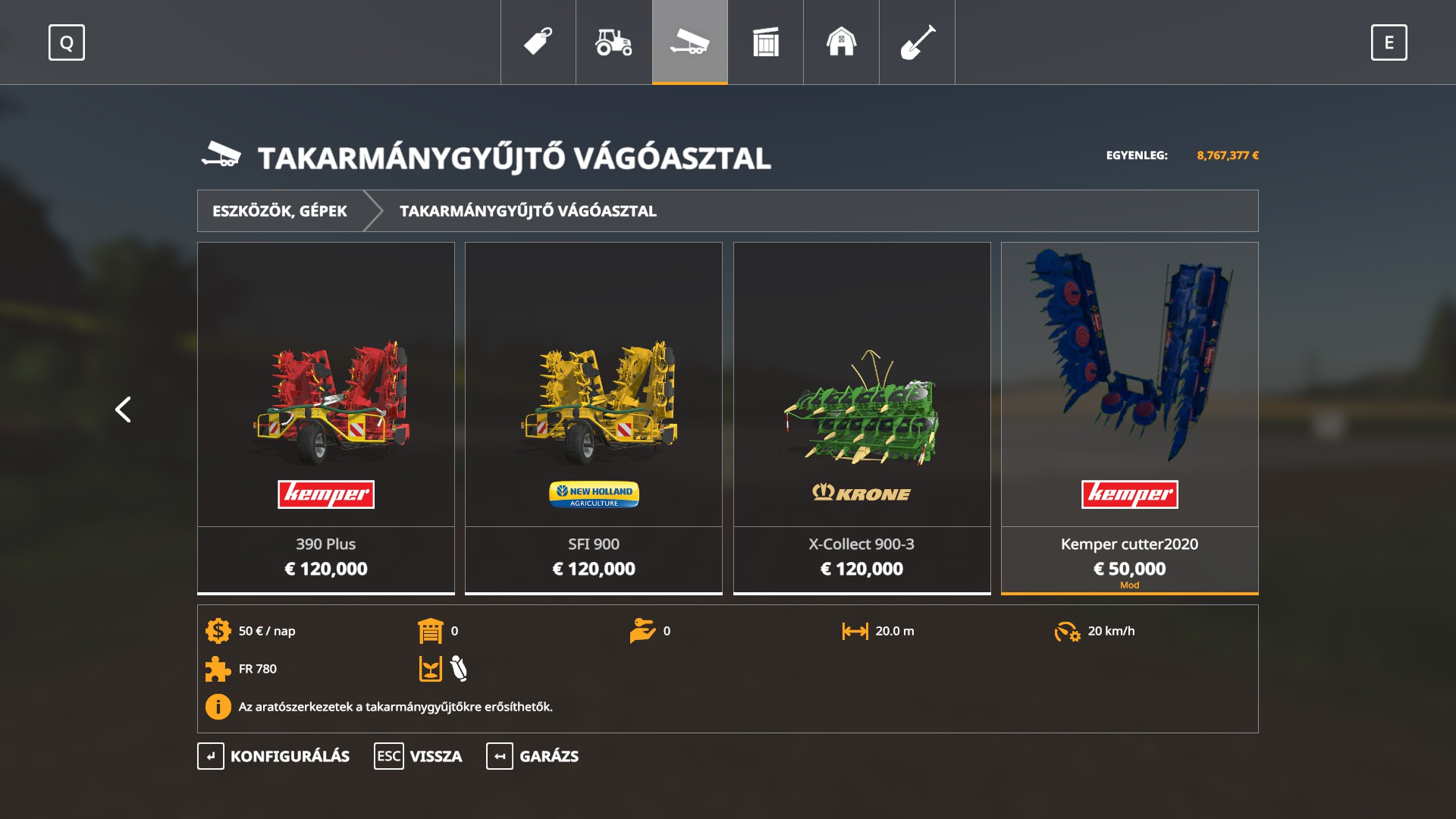Viewport: 1456px width, 819px height.
Task: Select the trailer tools tab
Action: [x=690, y=42]
